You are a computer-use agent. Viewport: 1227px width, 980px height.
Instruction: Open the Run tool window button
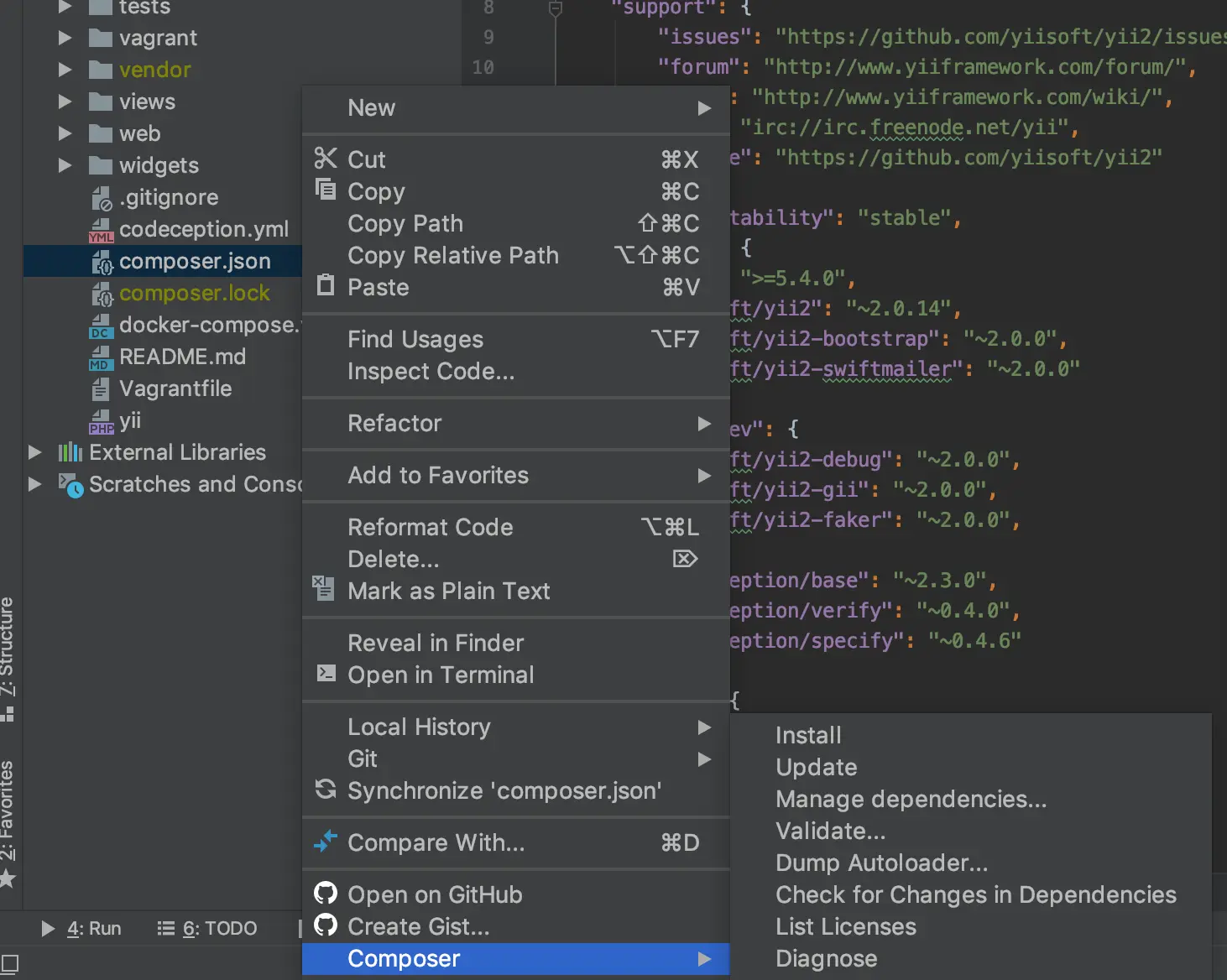tap(82, 929)
